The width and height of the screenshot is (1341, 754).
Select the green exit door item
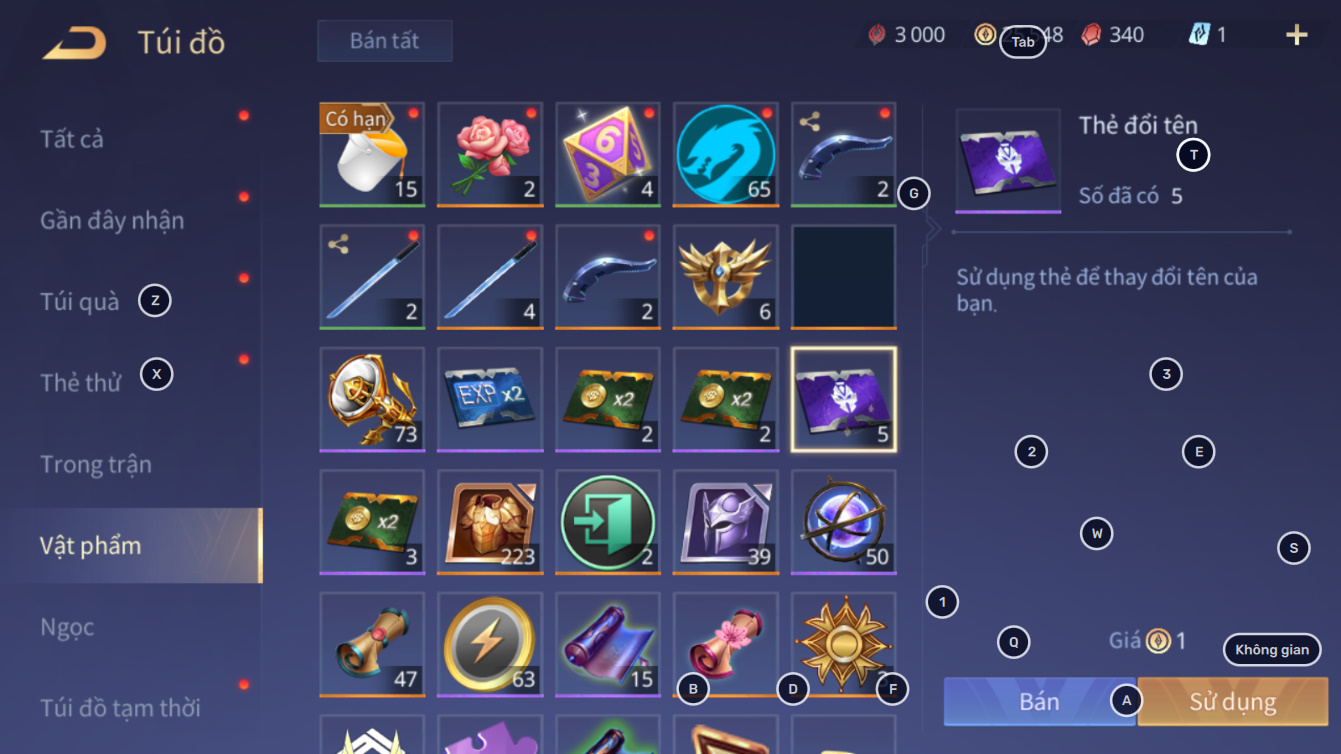608,522
